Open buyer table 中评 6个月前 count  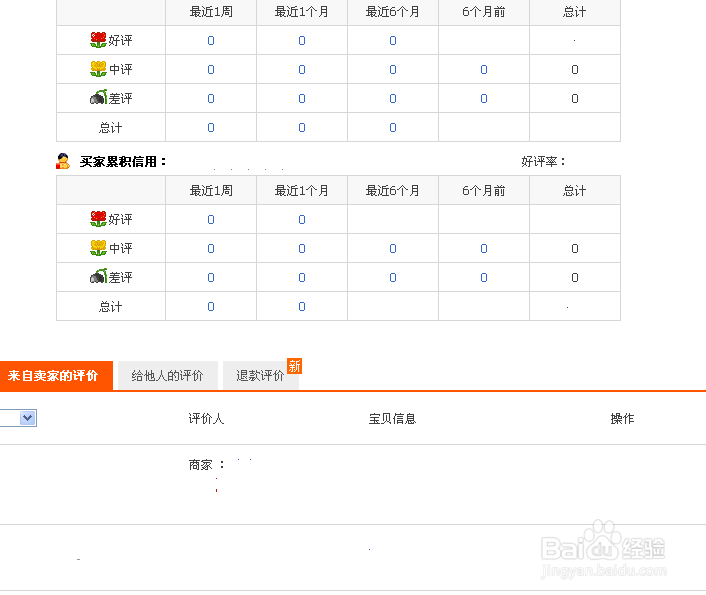484,248
